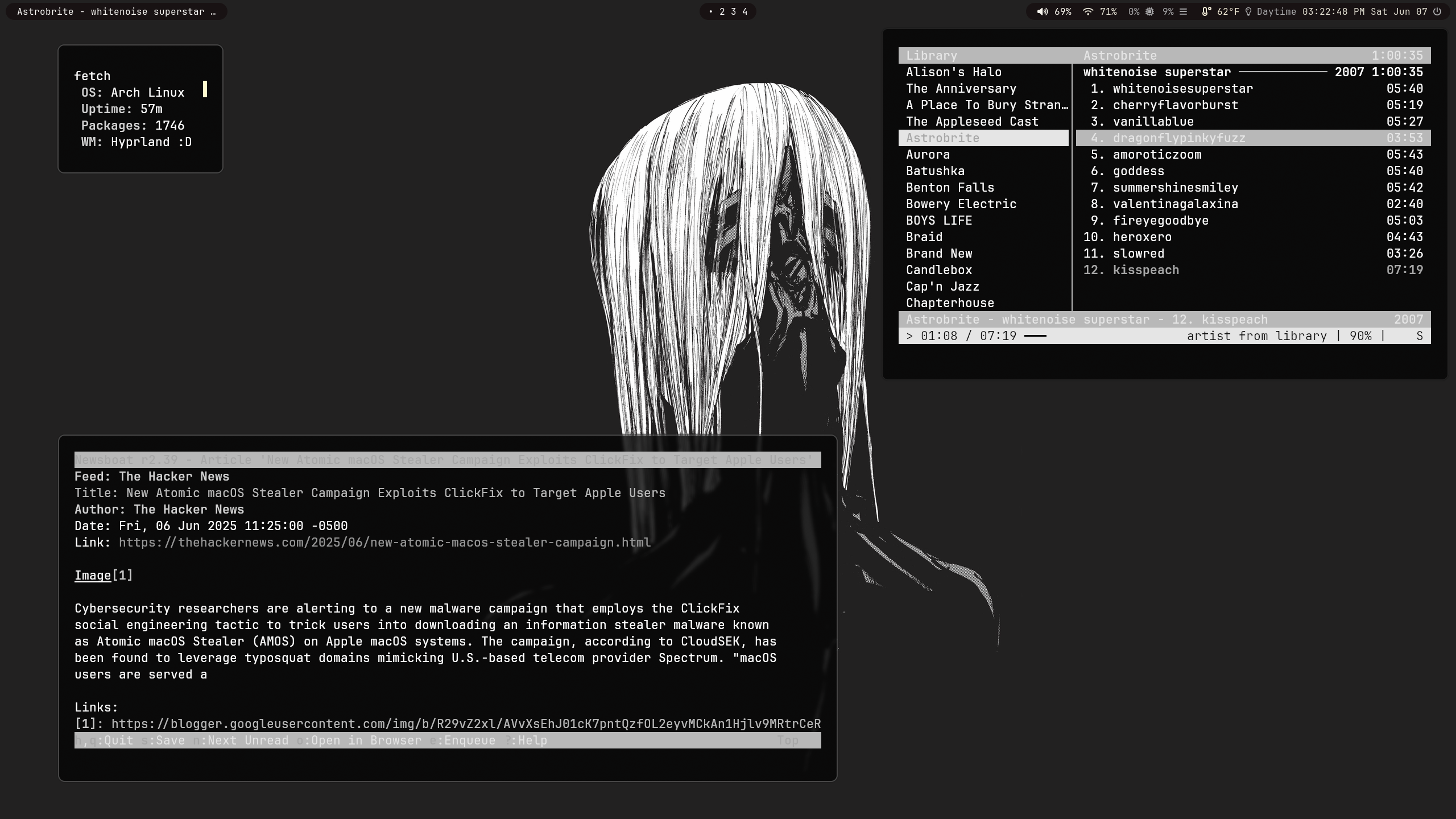Screen dimensions: 1456x819
Task: Switch to workspace 2 in top bar
Action: coord(722,11)
